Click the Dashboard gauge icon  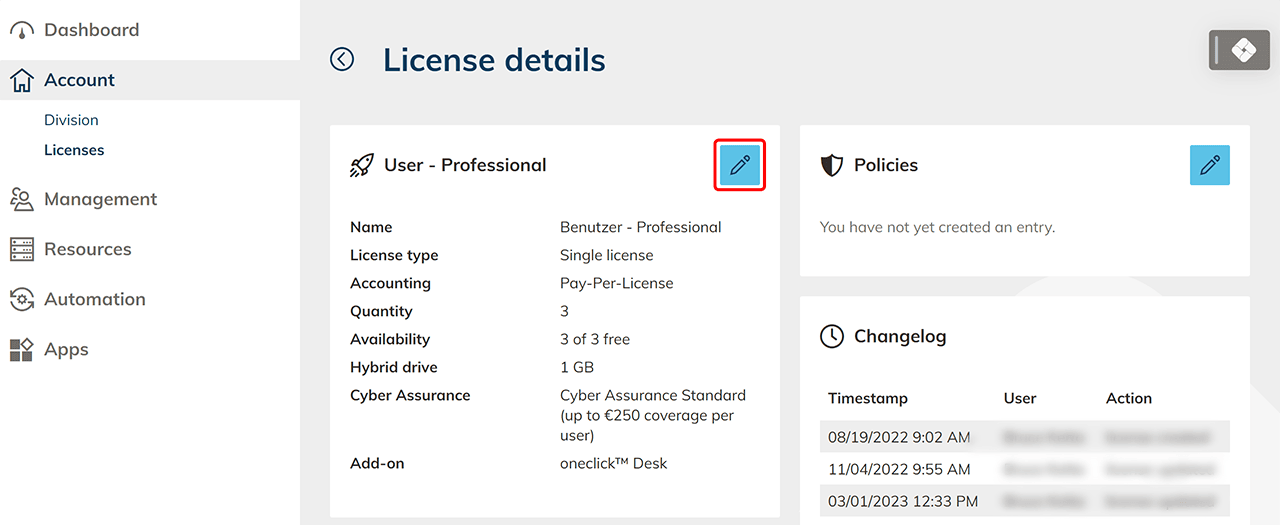[22, 31]
